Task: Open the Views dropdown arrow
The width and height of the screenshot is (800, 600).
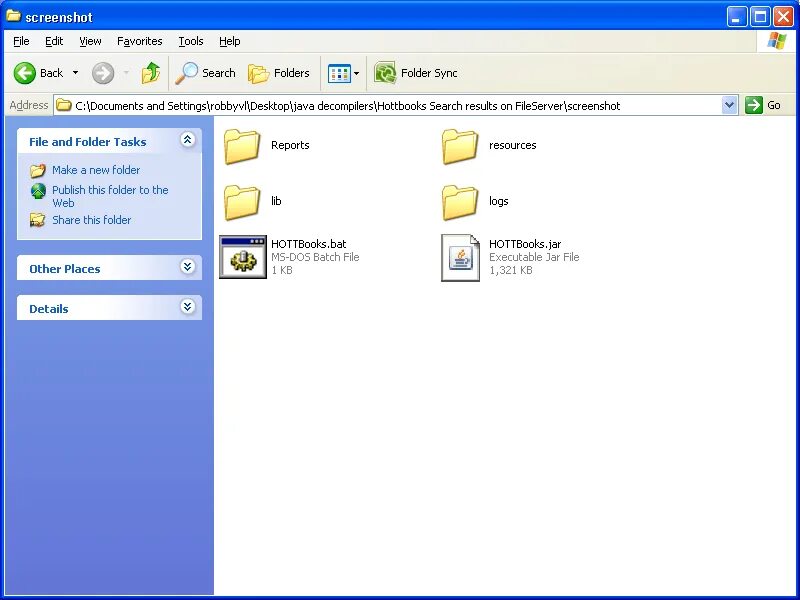Action: [357, 73]
